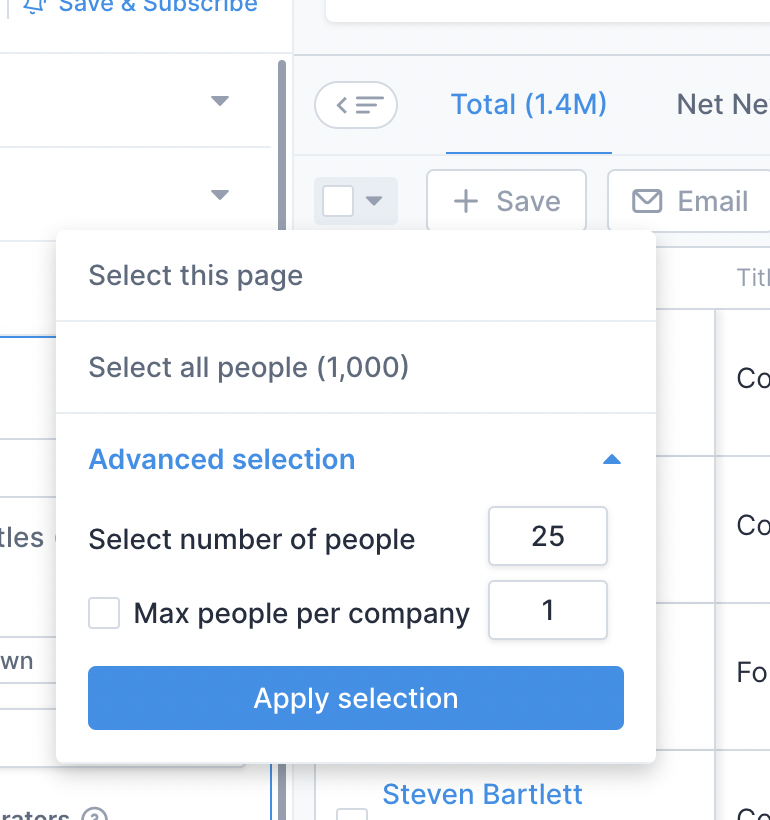Click the plus icon on the Save button
This screenshot has width=770, height=820.
point(466,201)
